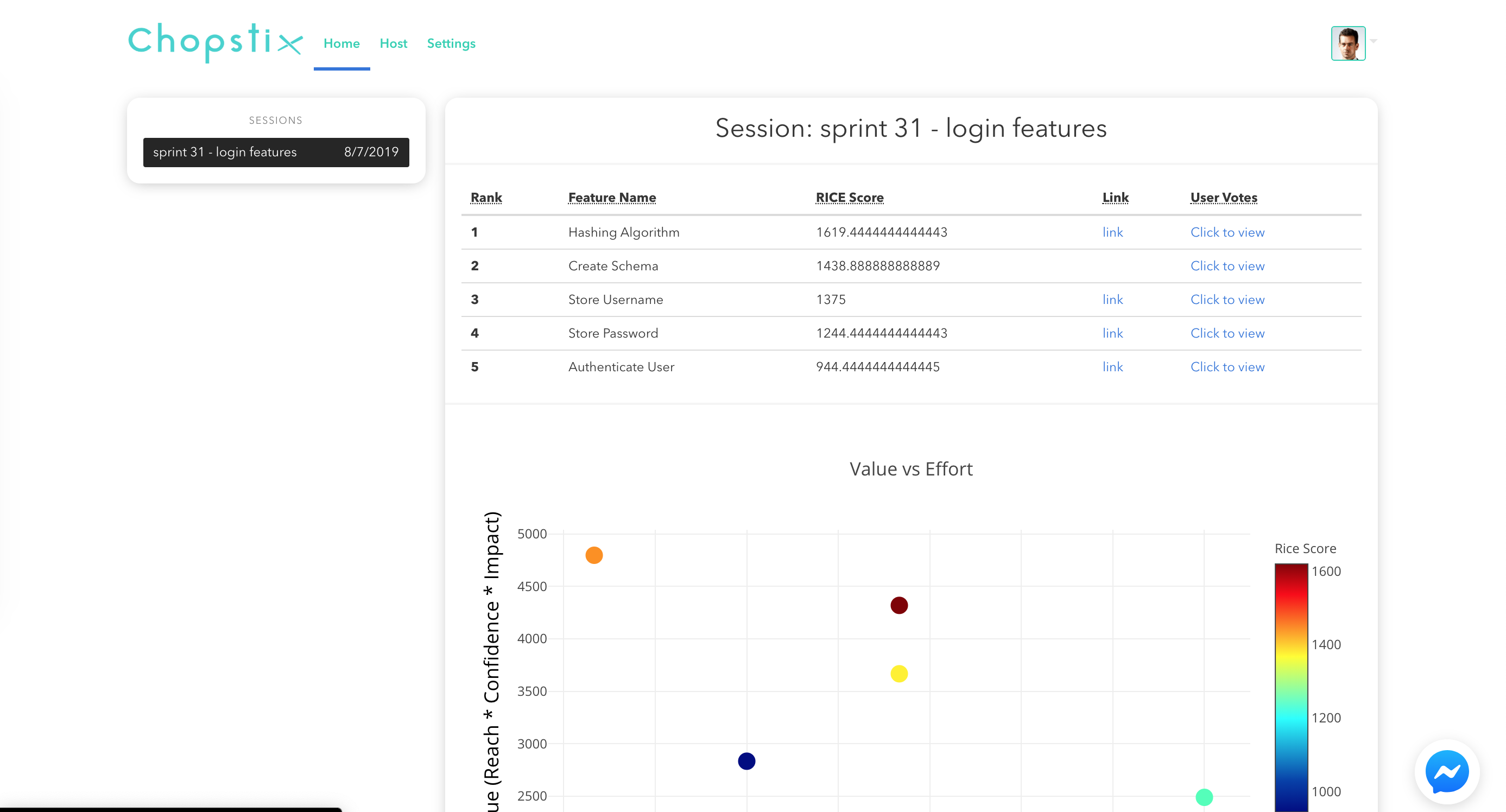Open the Messenger chat bubble icon
The image size is (1506, 812).
[x=1446, y=772]
